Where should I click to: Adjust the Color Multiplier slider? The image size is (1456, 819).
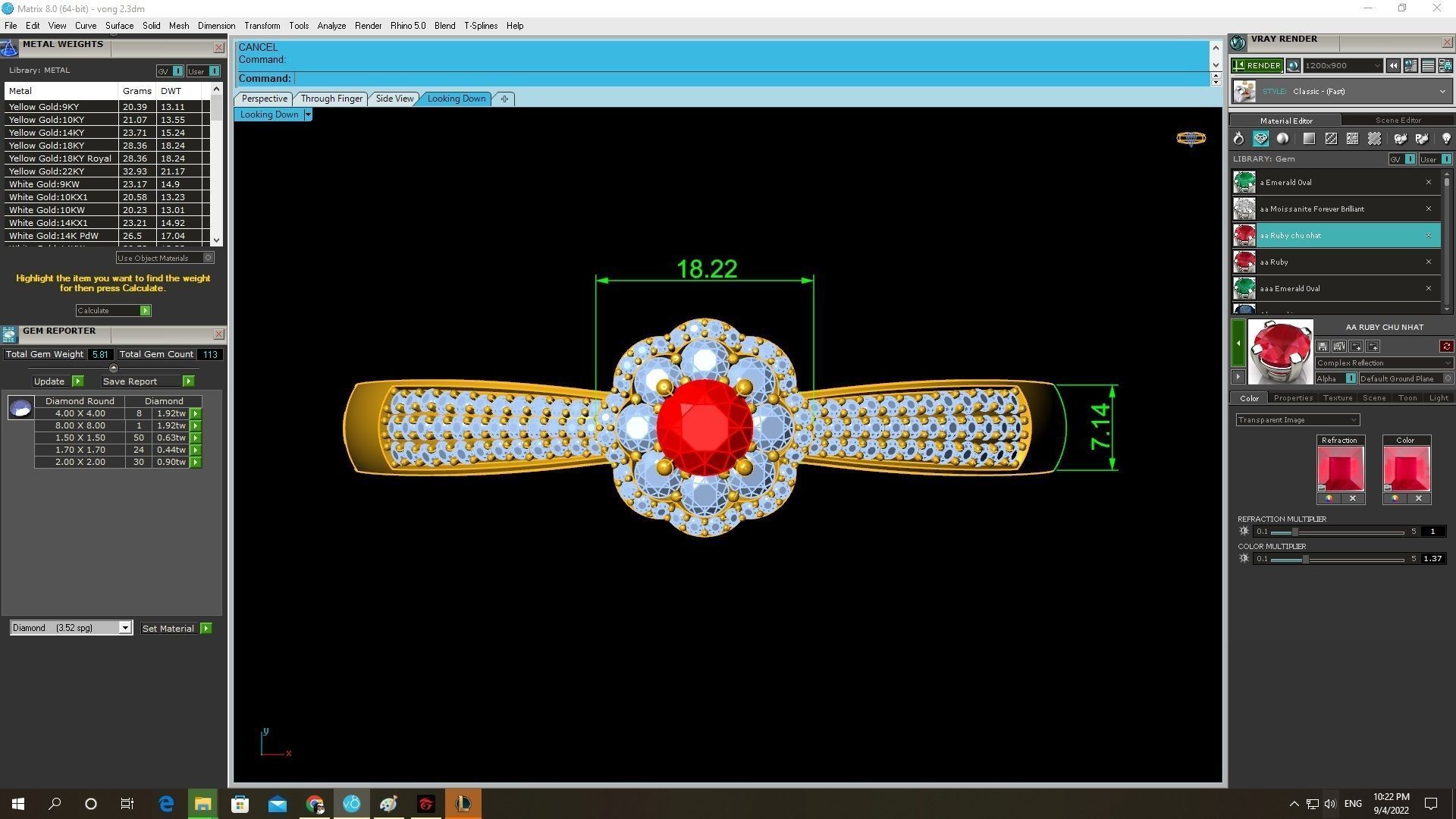[1305, 560]
